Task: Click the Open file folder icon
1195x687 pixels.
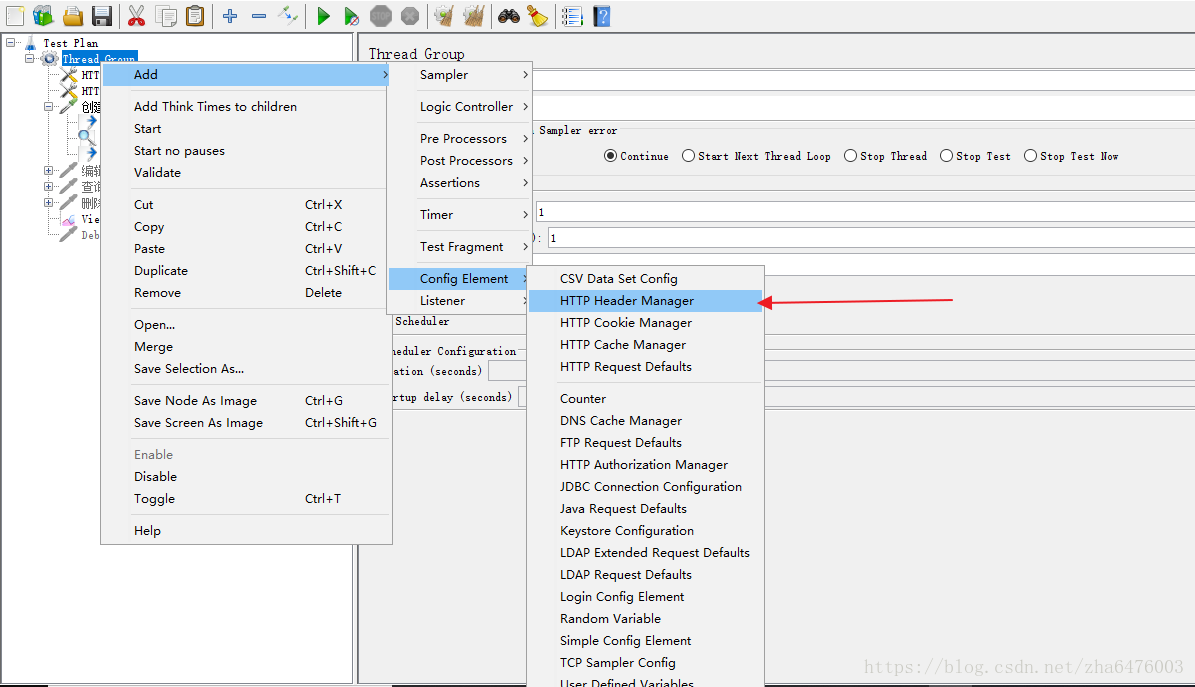Action: [x=72, y=15]
